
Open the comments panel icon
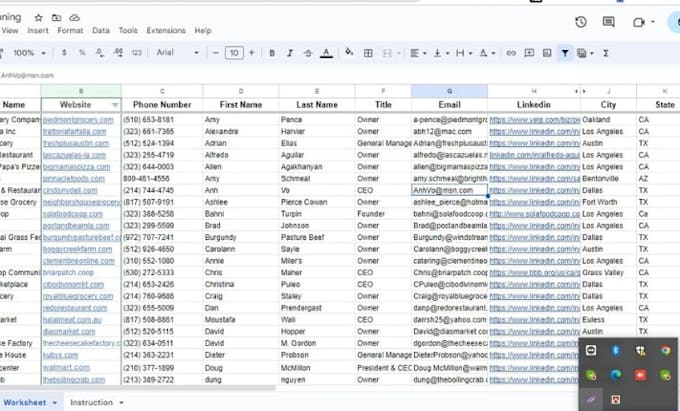coord(609,21)
